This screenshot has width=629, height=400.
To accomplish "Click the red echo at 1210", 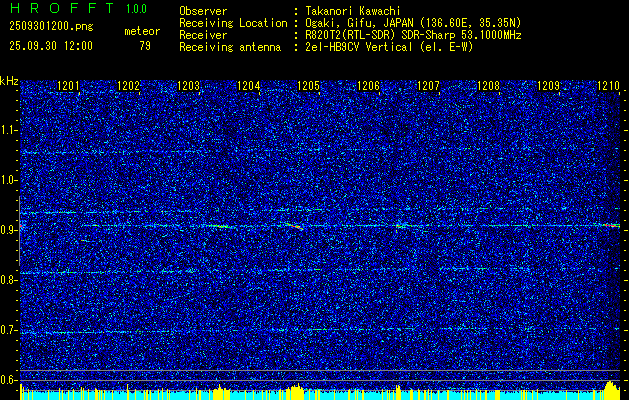I will pyautogui.click(x=611, y=225).
